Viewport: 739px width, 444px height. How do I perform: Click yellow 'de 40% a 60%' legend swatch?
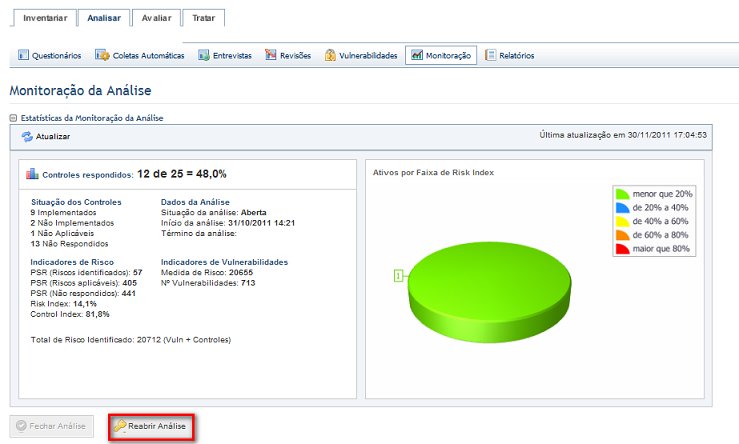pos(623,221)
